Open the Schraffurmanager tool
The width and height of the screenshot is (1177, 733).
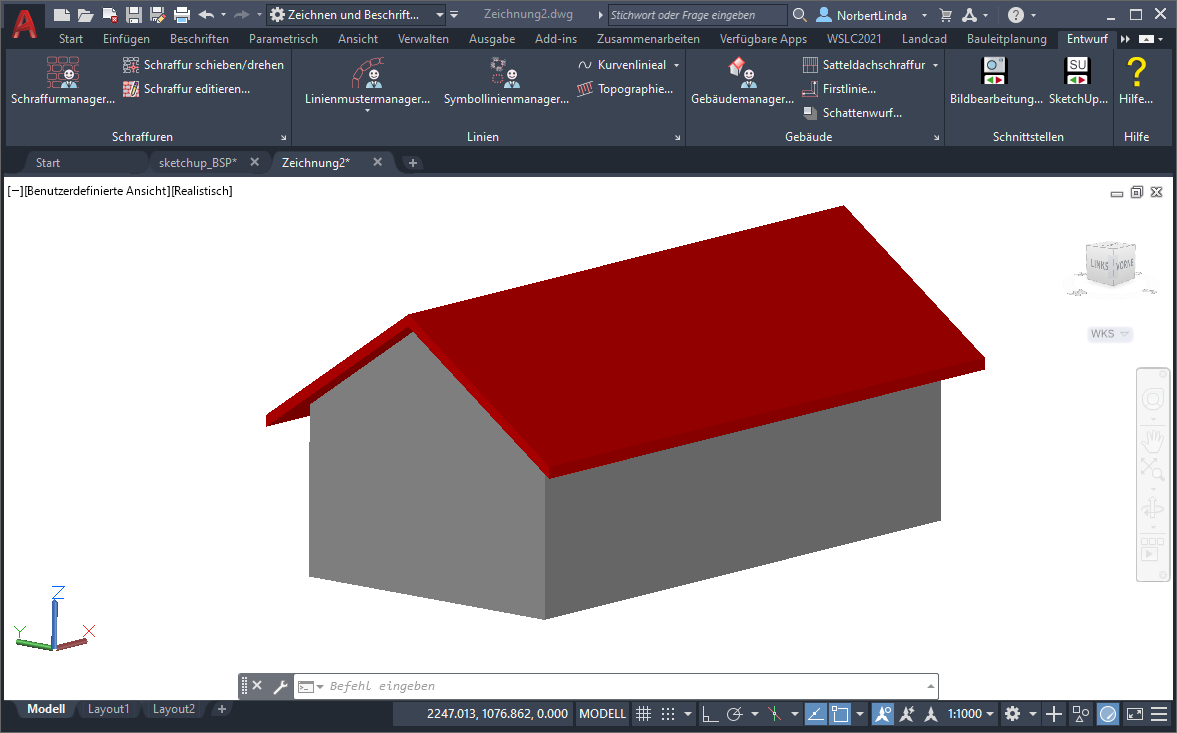[x=62, y=80]
